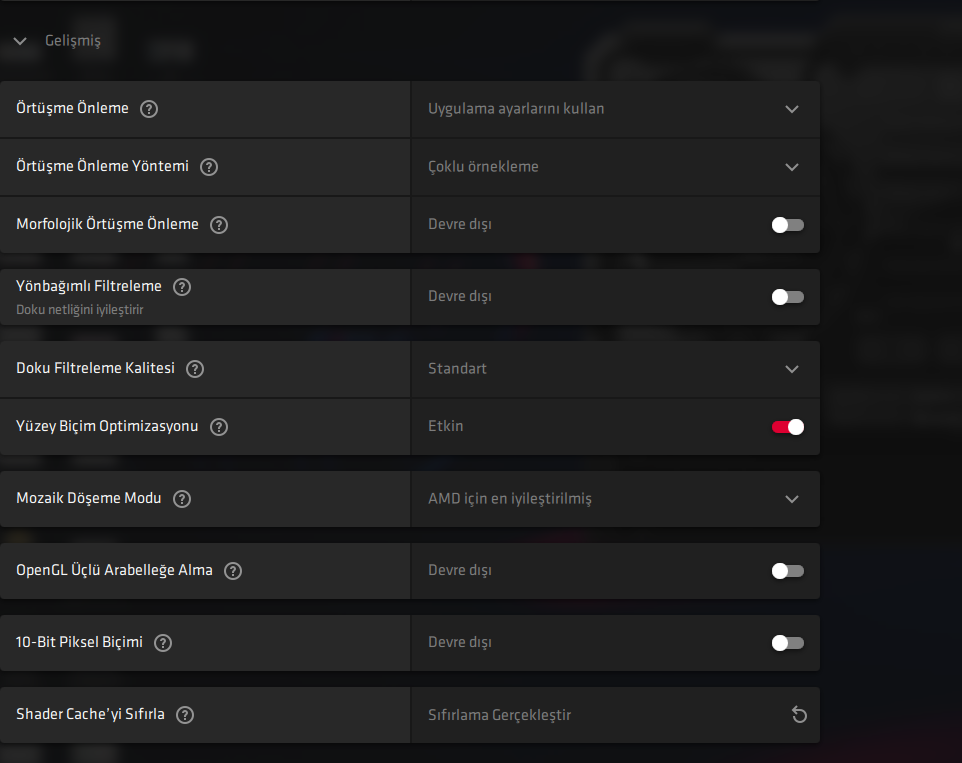Show Mozaik Döşeme Modu help icon

(x=182, y=499)
